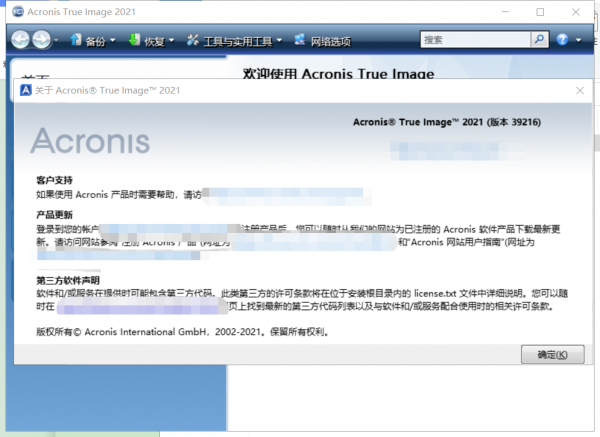
Task: Close the Acronis True Image 2021 main window
Action: point(576,12)
